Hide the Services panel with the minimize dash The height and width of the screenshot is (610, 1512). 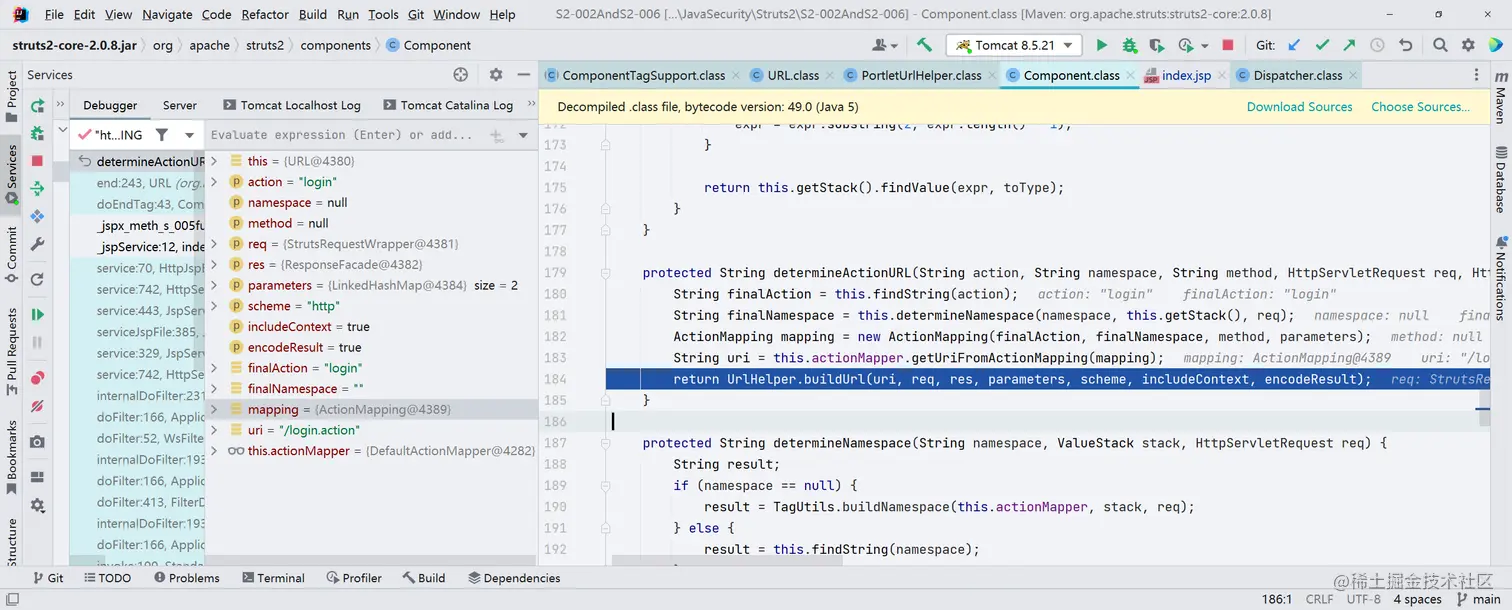click(x=523, y=75)
